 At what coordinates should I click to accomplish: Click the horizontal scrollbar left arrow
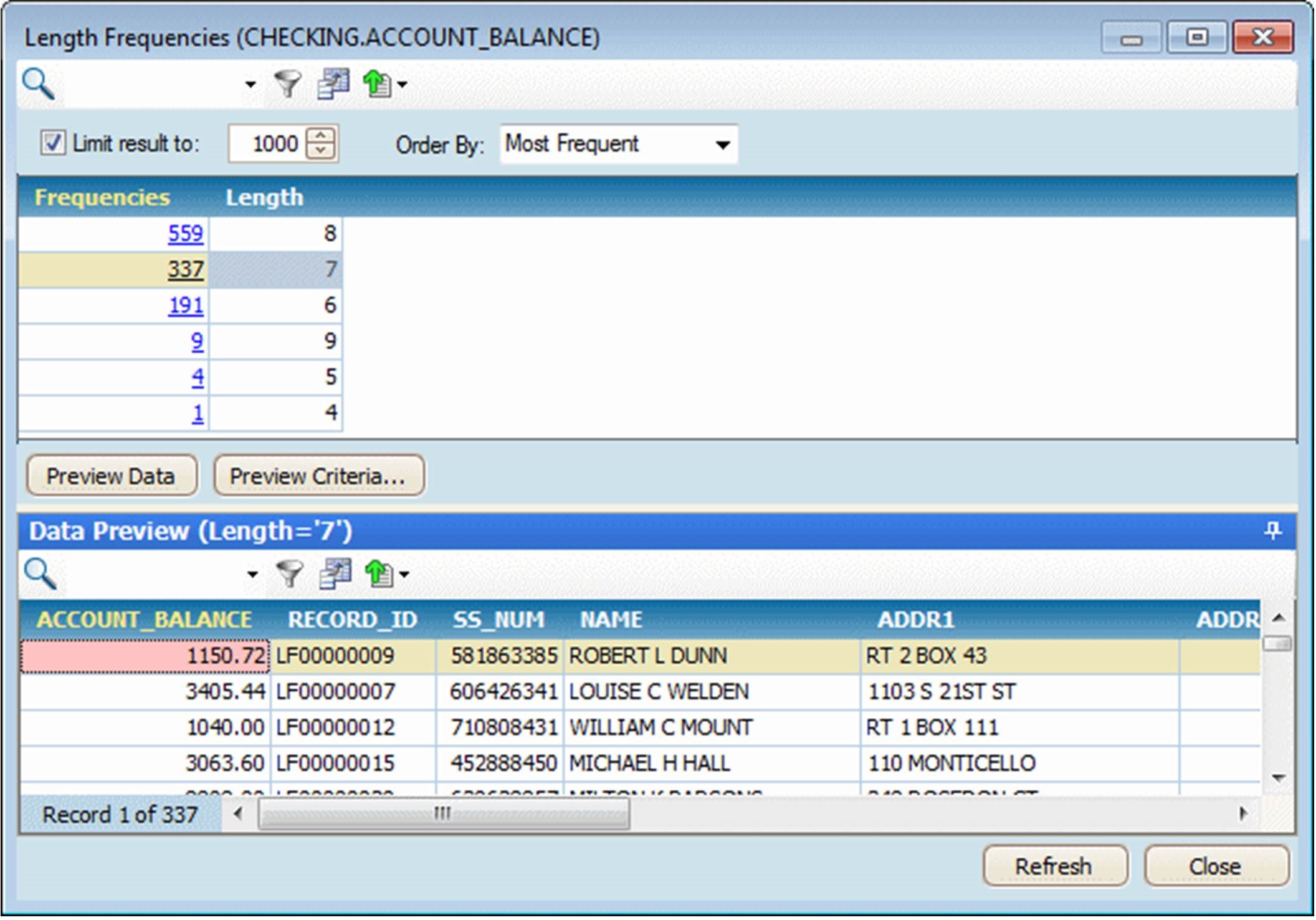tap(237, 813)
